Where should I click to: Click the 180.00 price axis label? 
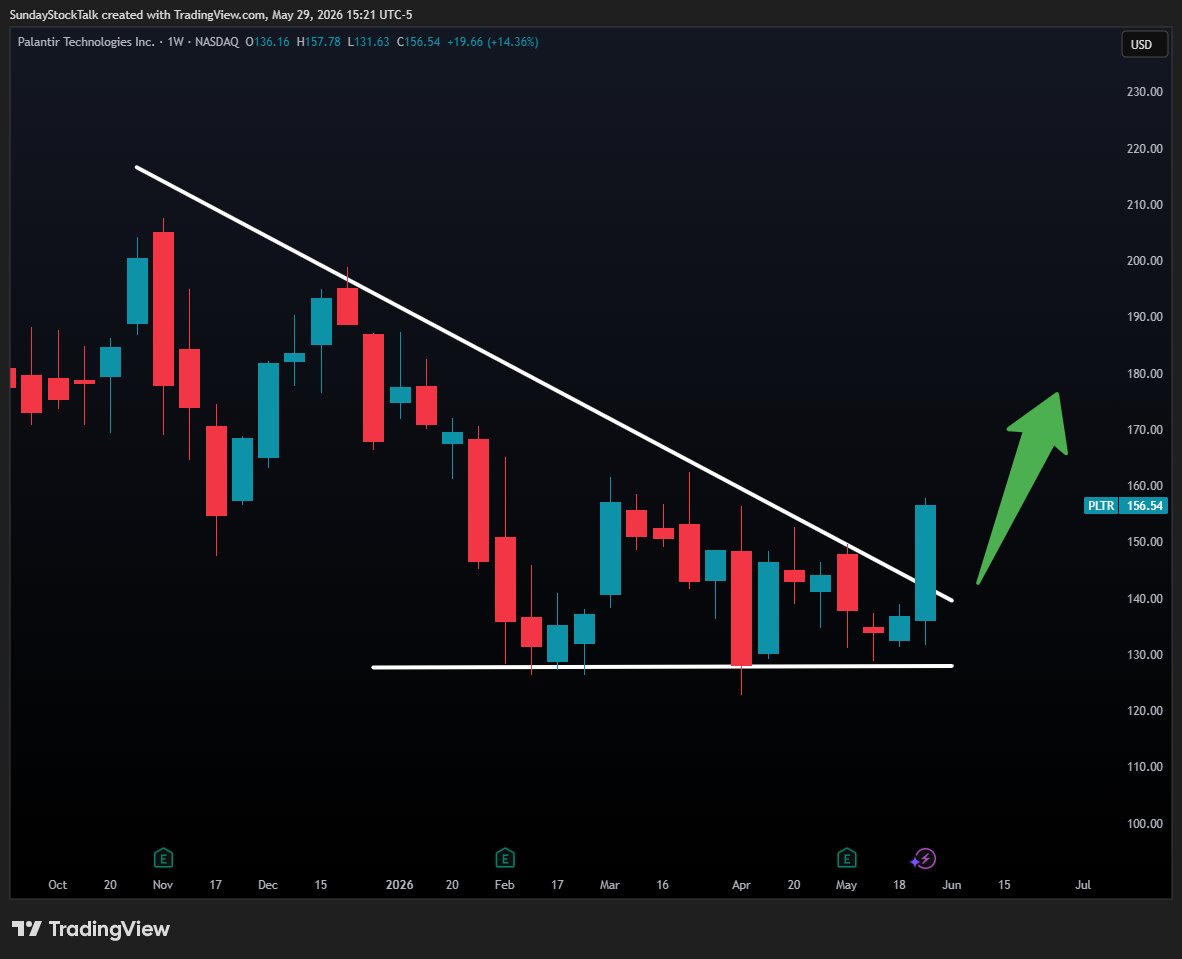[1144, 373]
